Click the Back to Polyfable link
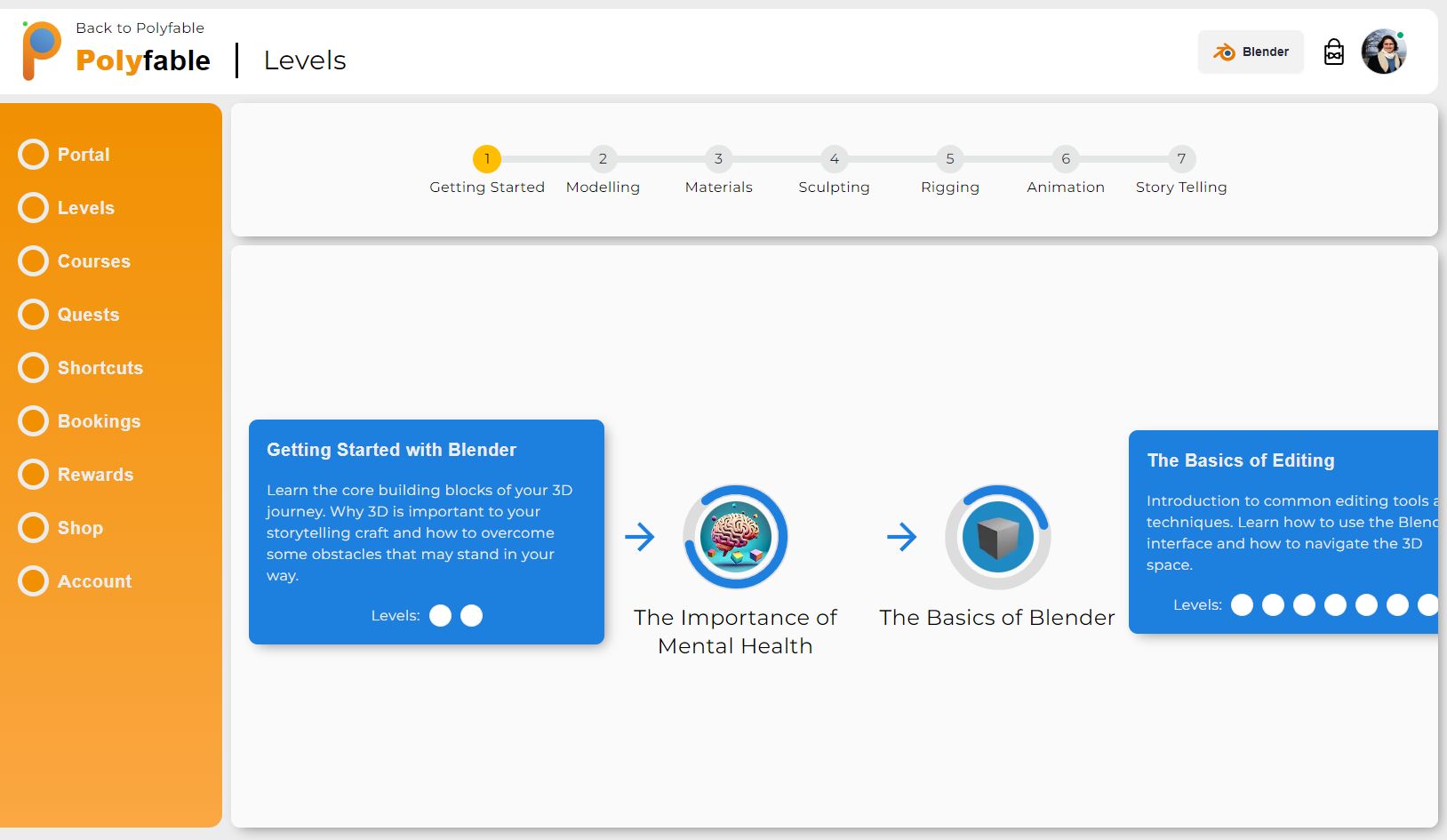 pos(140,28)
